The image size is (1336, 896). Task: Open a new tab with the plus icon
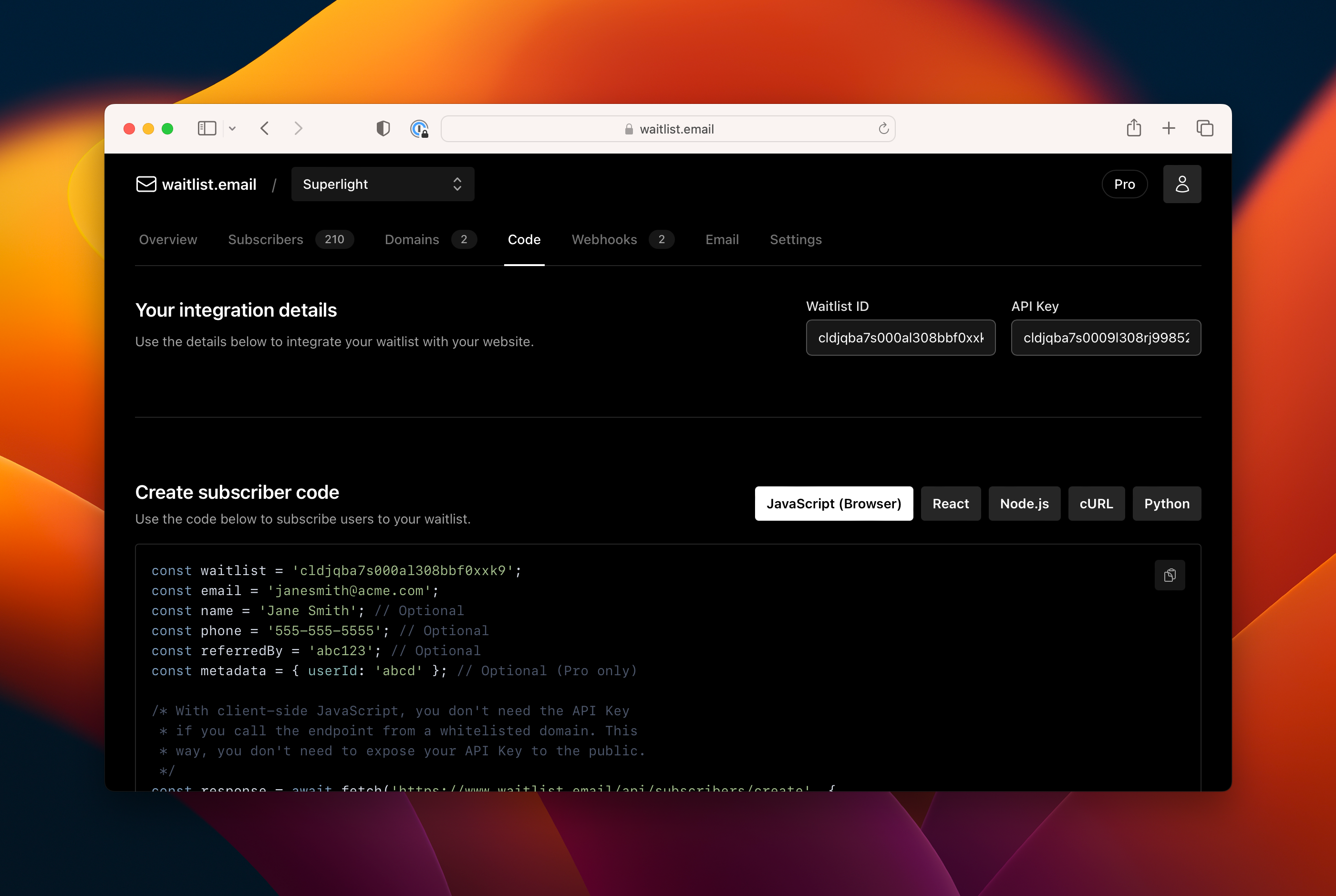click(1169, 129)
